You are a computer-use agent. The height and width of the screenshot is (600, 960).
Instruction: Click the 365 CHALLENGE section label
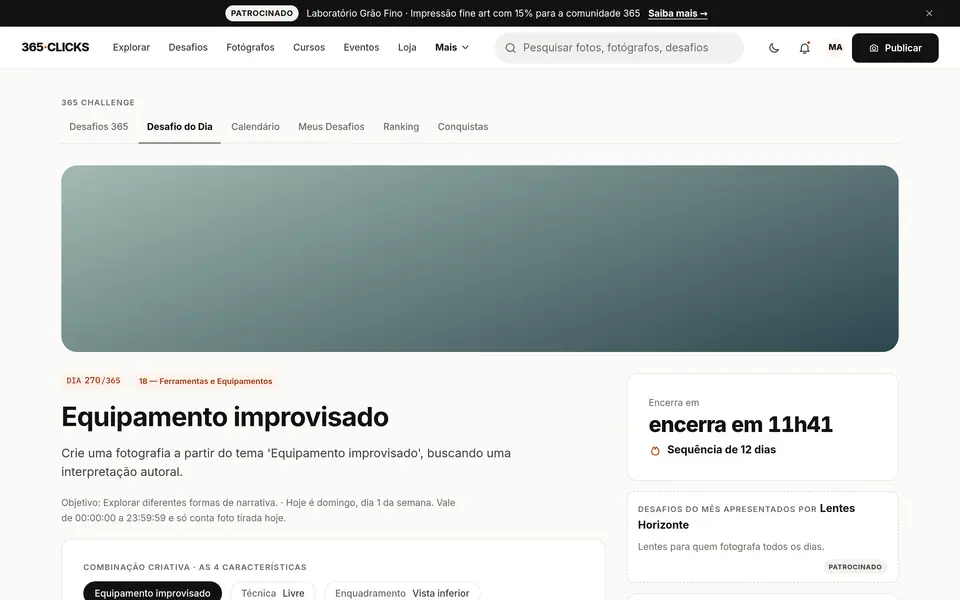coord(98,102)
